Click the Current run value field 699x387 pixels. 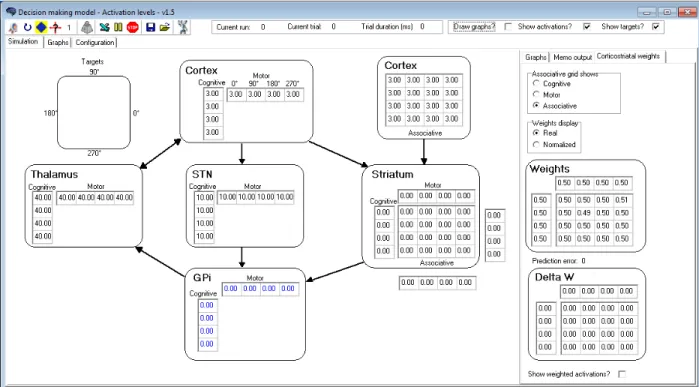[x=263, y=27]
